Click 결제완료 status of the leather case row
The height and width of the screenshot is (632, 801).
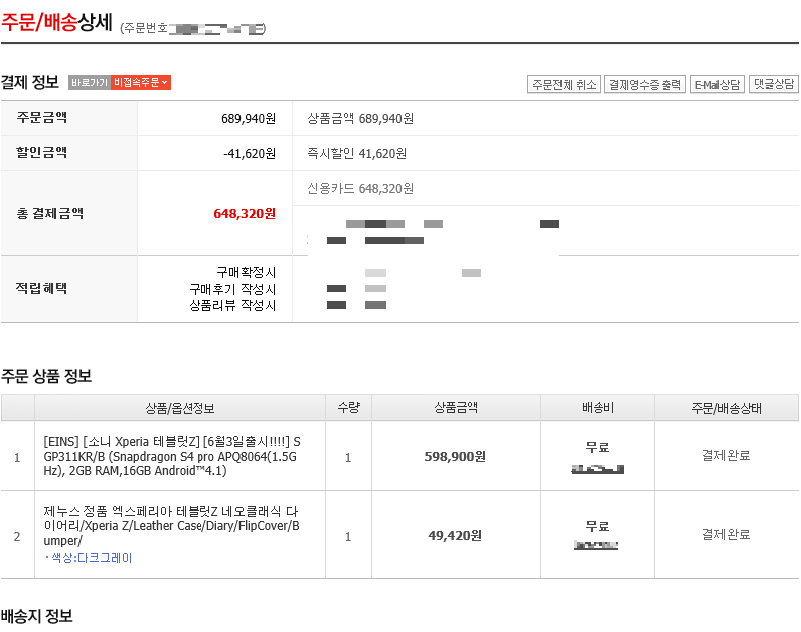pos(726,534)
